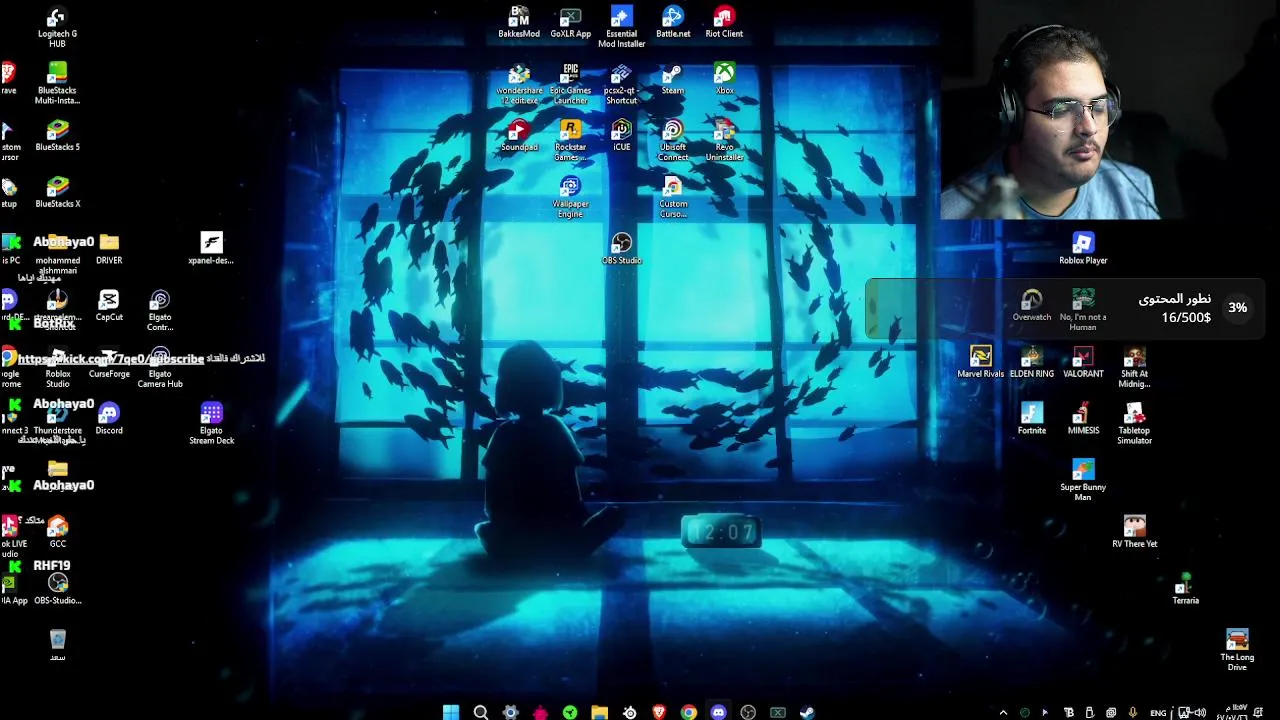Viewport: 1280px width, 720px height.
Task: Open the Battle.net desktop icon
Action: pos(673,22)
